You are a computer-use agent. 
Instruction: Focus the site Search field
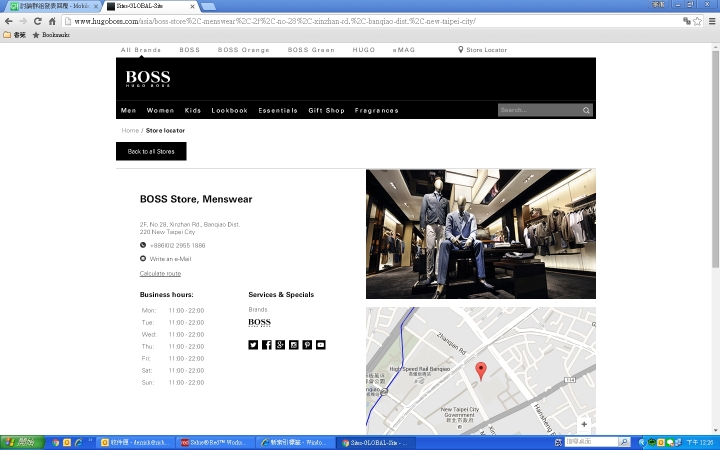[x=539, y=110]
